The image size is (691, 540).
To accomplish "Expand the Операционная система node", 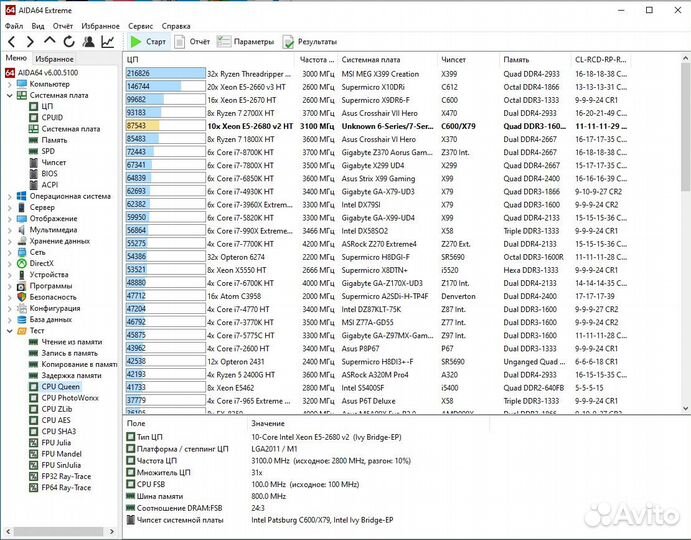I will 9,197.
